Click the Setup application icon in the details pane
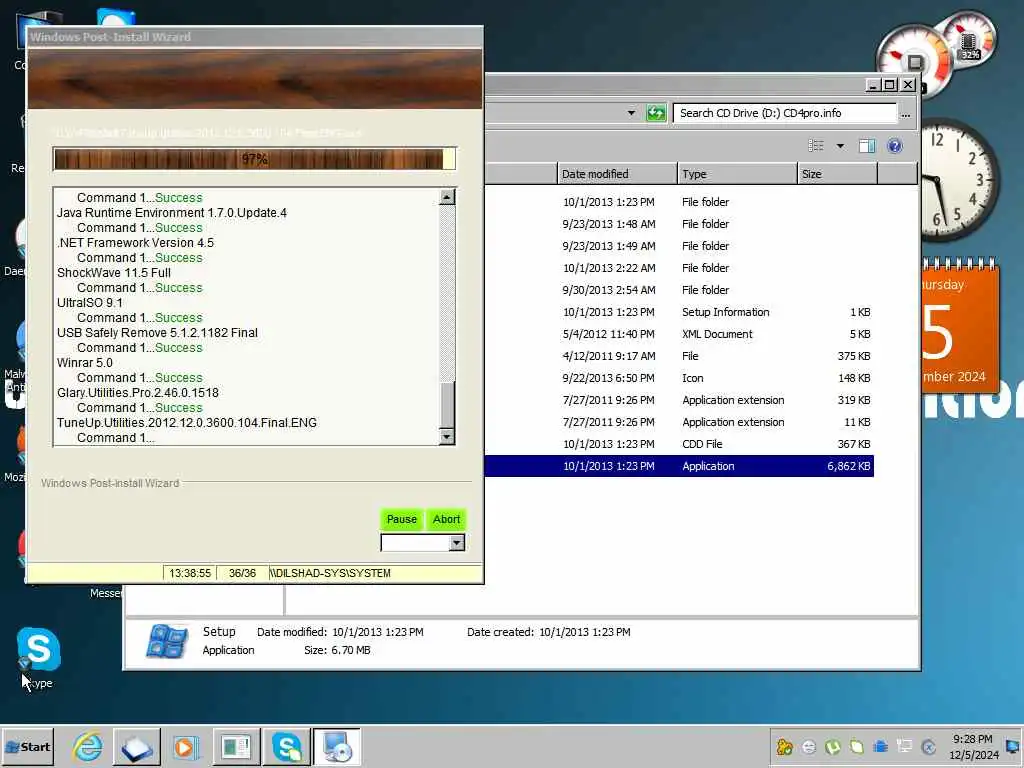Screen dimensions: 1024x768 pos(167,641)
